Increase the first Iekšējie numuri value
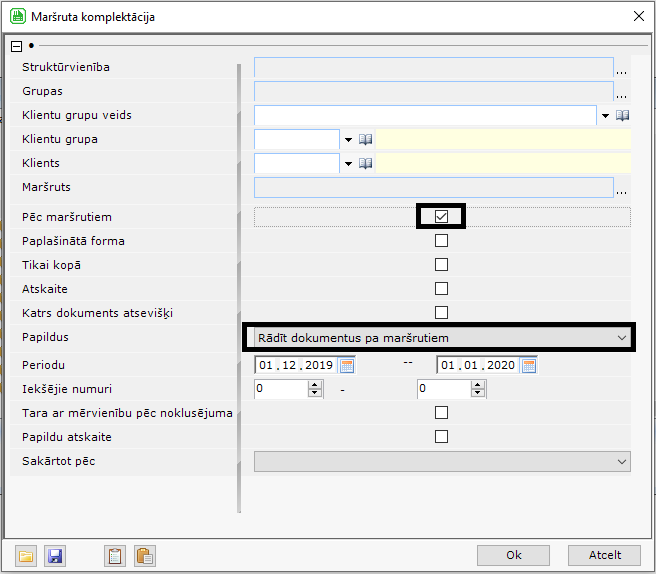Viewport: 656px width, 574px height. tap(314, 384)
